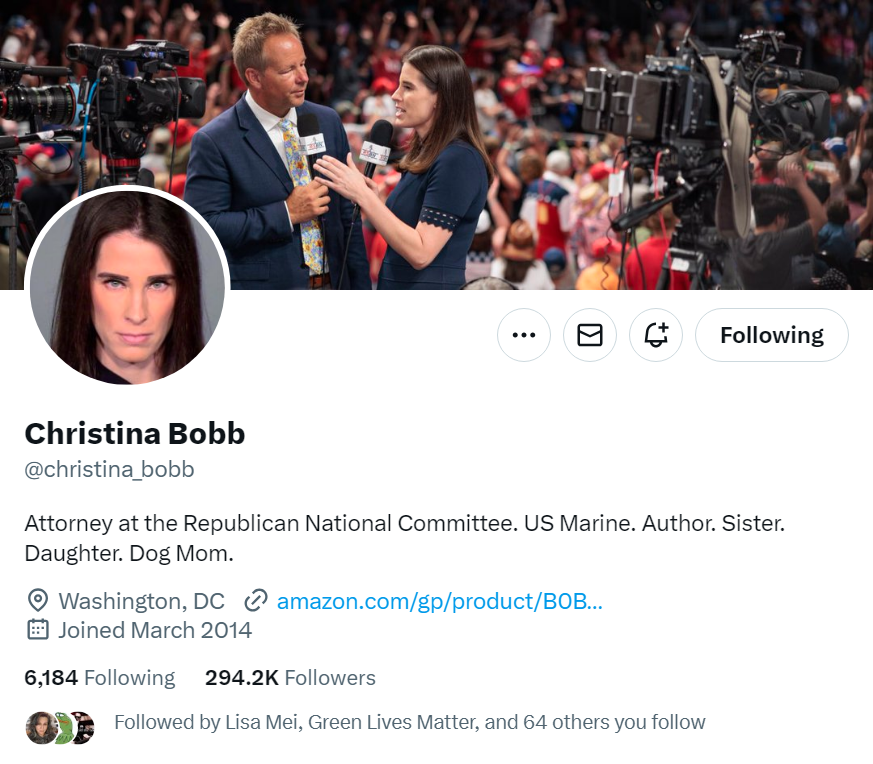
Task: Click the Following button to unfollow
Action: [x=772, y=335]
